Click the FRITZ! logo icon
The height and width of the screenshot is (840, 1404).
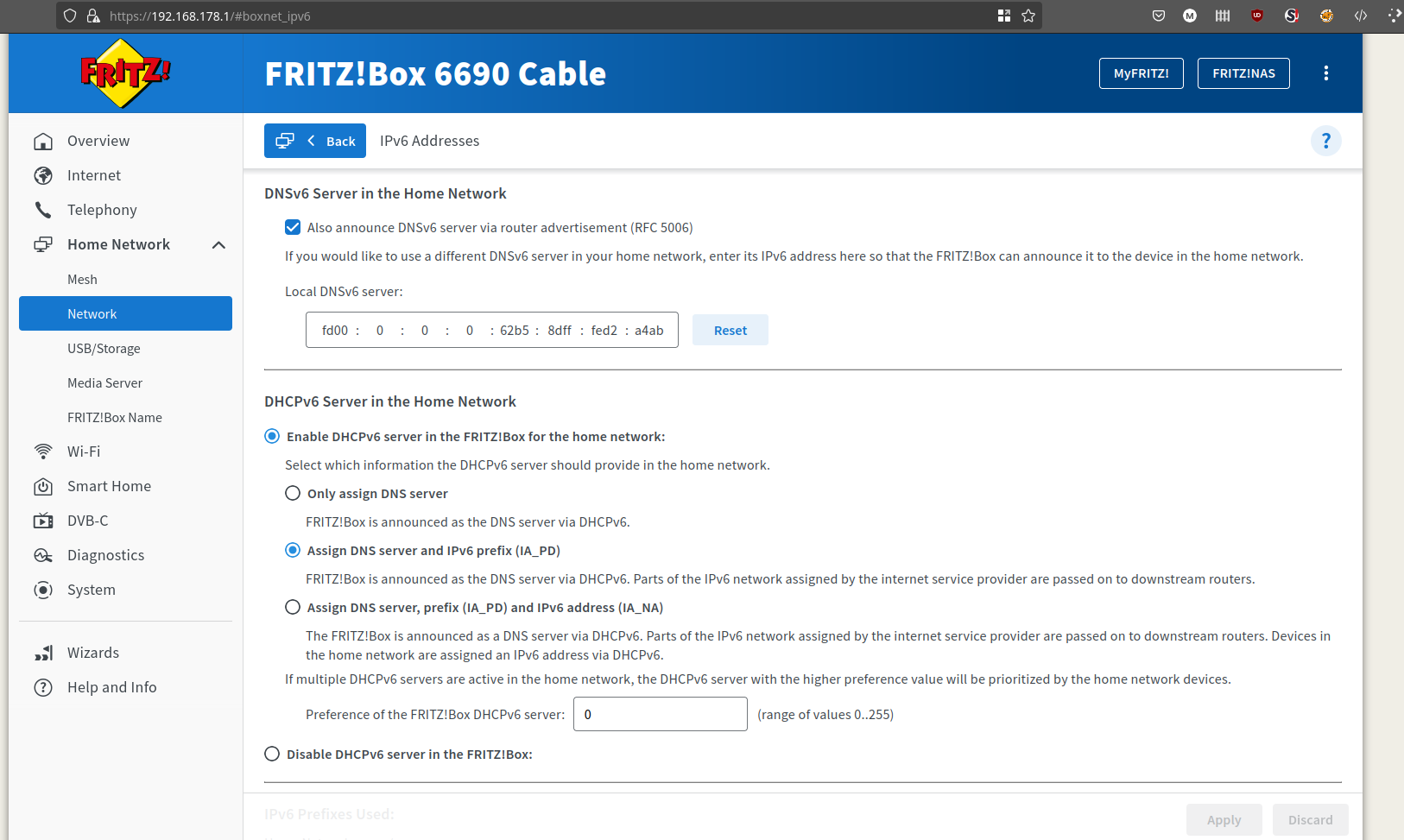pos(125,73)
